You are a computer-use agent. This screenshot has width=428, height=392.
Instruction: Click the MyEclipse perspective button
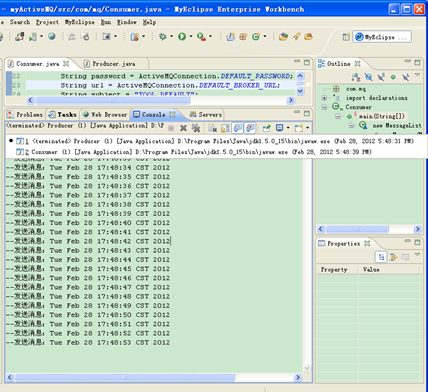(x=382, y=37)
